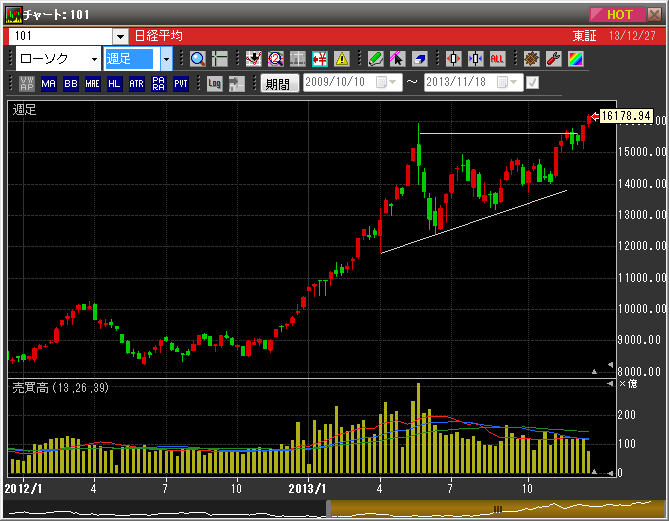Toggle the BB Bollinger Bands indicator
The width and height of the screenshot is (669, 521).
pyautogui.click(x=71, y=84)
